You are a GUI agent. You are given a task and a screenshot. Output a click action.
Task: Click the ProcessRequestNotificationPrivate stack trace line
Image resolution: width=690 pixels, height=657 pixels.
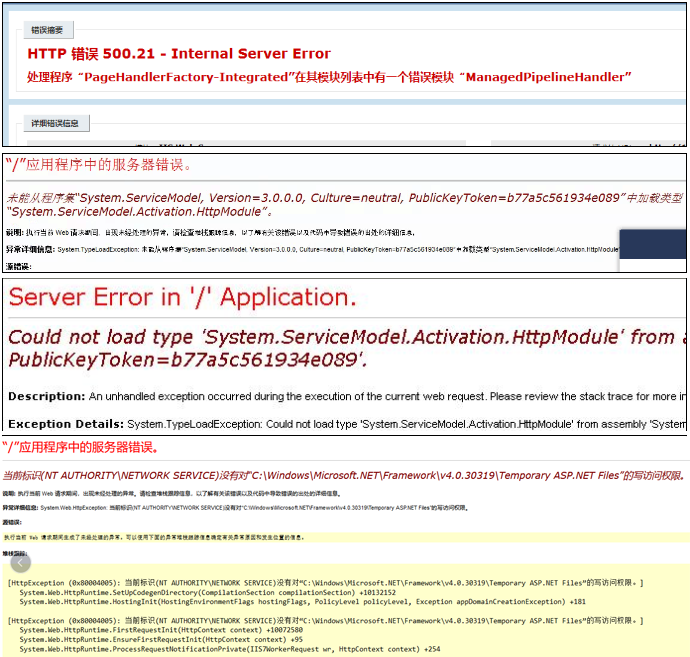[229, 649]
